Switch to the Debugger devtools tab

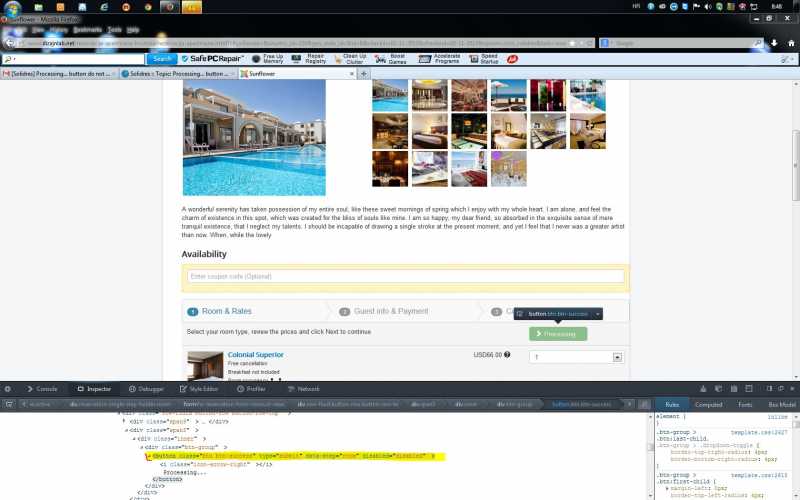coord(147,388)
